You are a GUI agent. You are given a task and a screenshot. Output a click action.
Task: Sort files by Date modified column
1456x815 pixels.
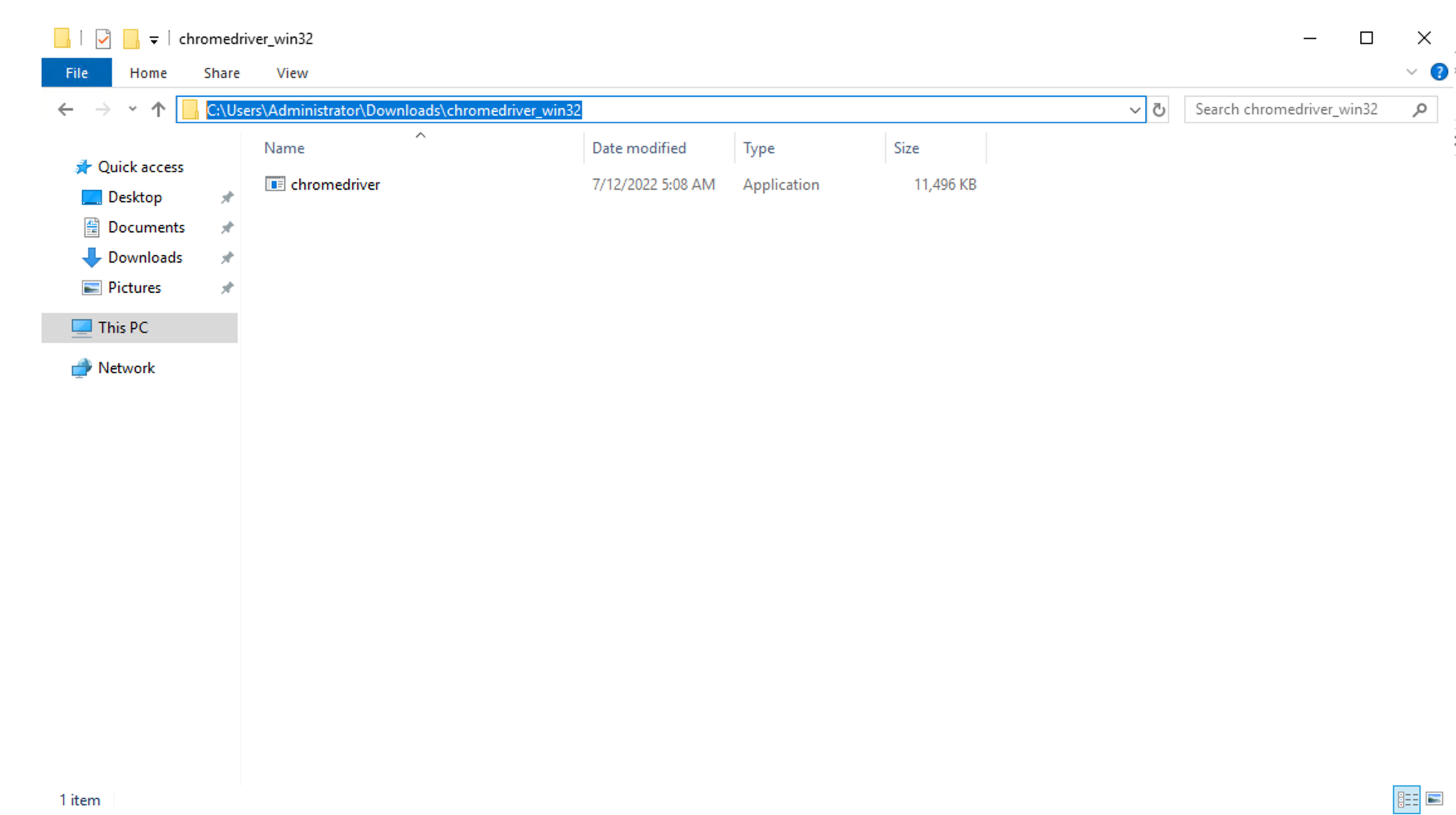tap(639, 148)
